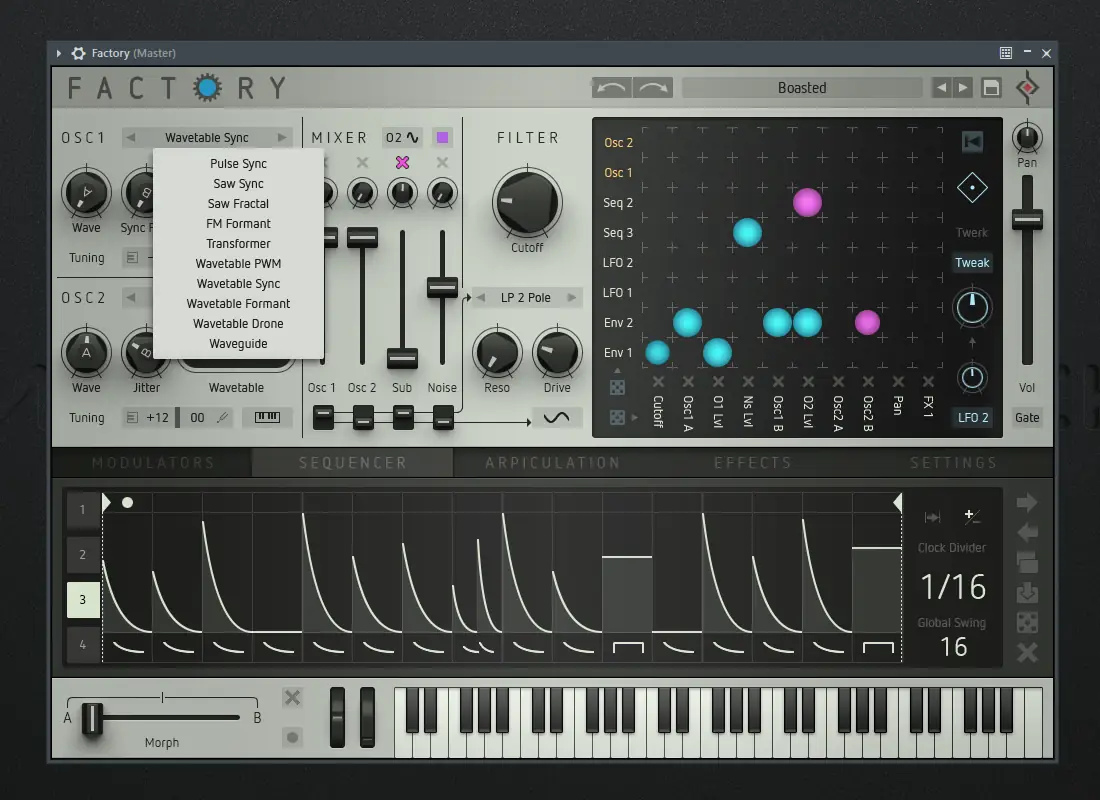Click the record dot below Morph X
The width and height of the screenshot is (1100, 800).
[x=293, y=737]
